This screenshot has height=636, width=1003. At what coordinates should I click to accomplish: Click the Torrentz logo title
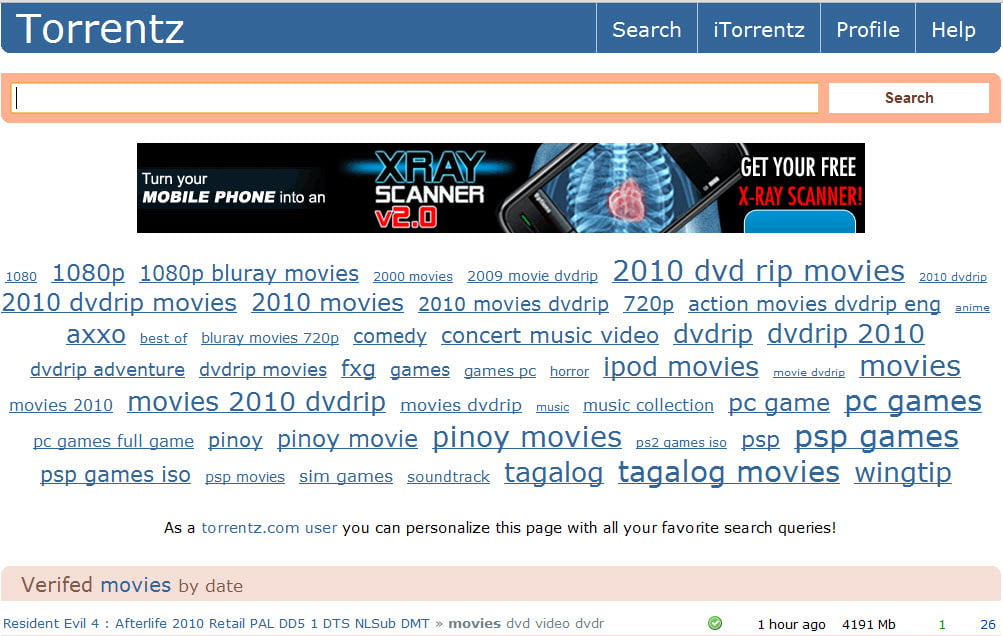click(x=100, y=29)
